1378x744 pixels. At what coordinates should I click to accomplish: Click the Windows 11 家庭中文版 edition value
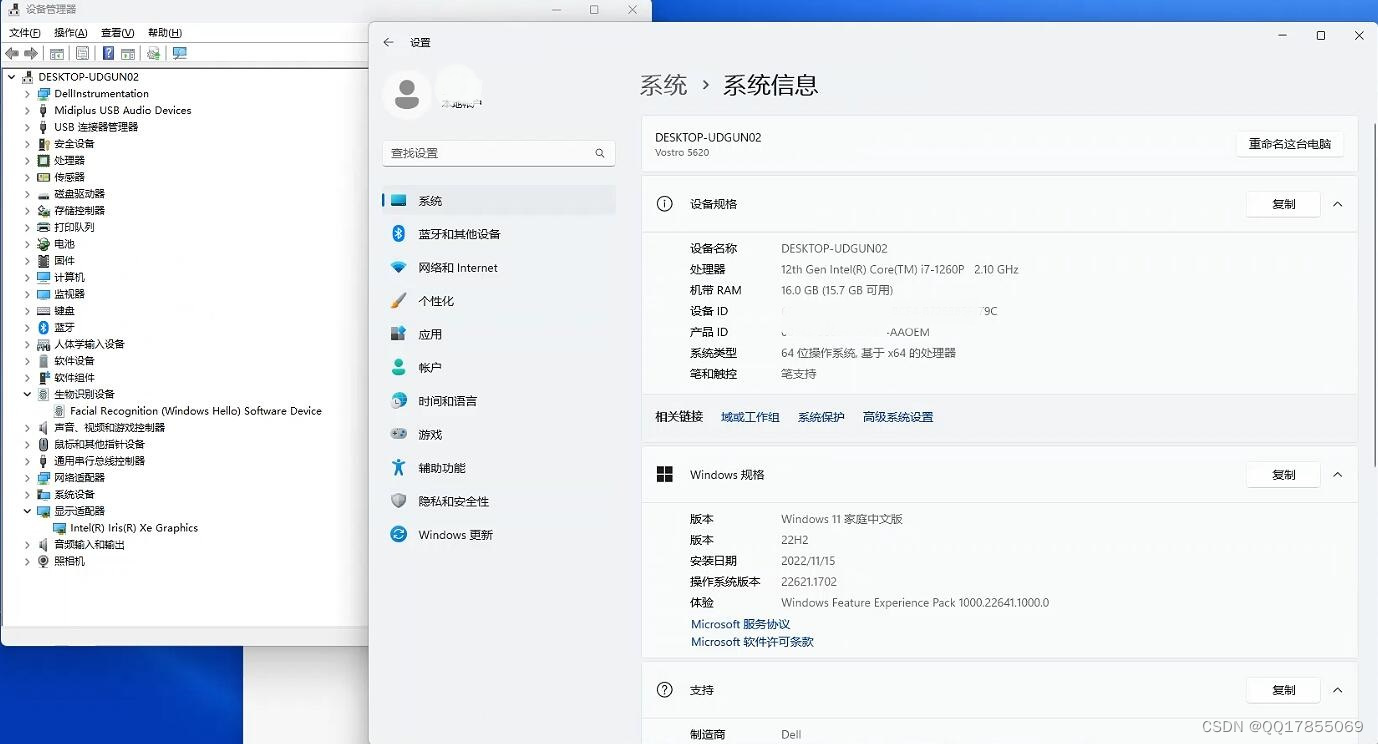(x=841, y=519)
